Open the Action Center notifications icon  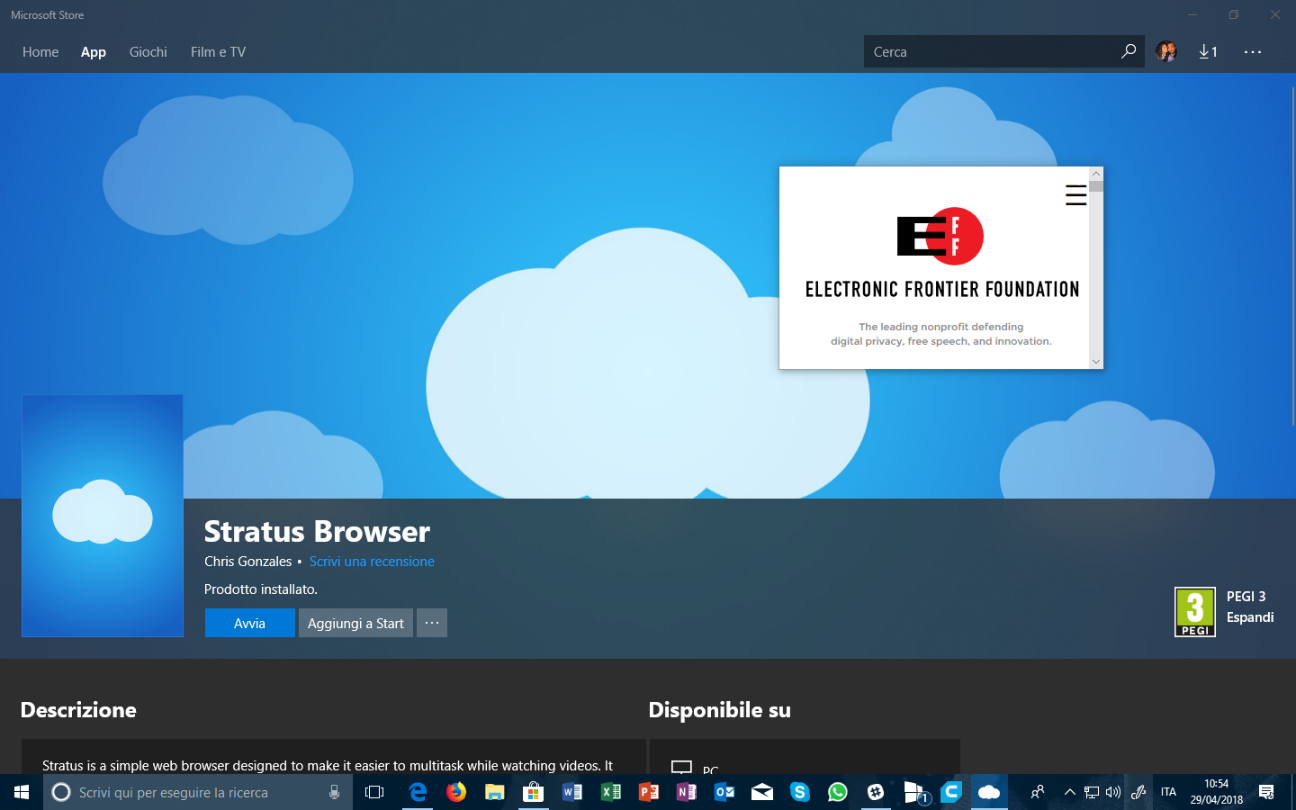coord(1266,792)
